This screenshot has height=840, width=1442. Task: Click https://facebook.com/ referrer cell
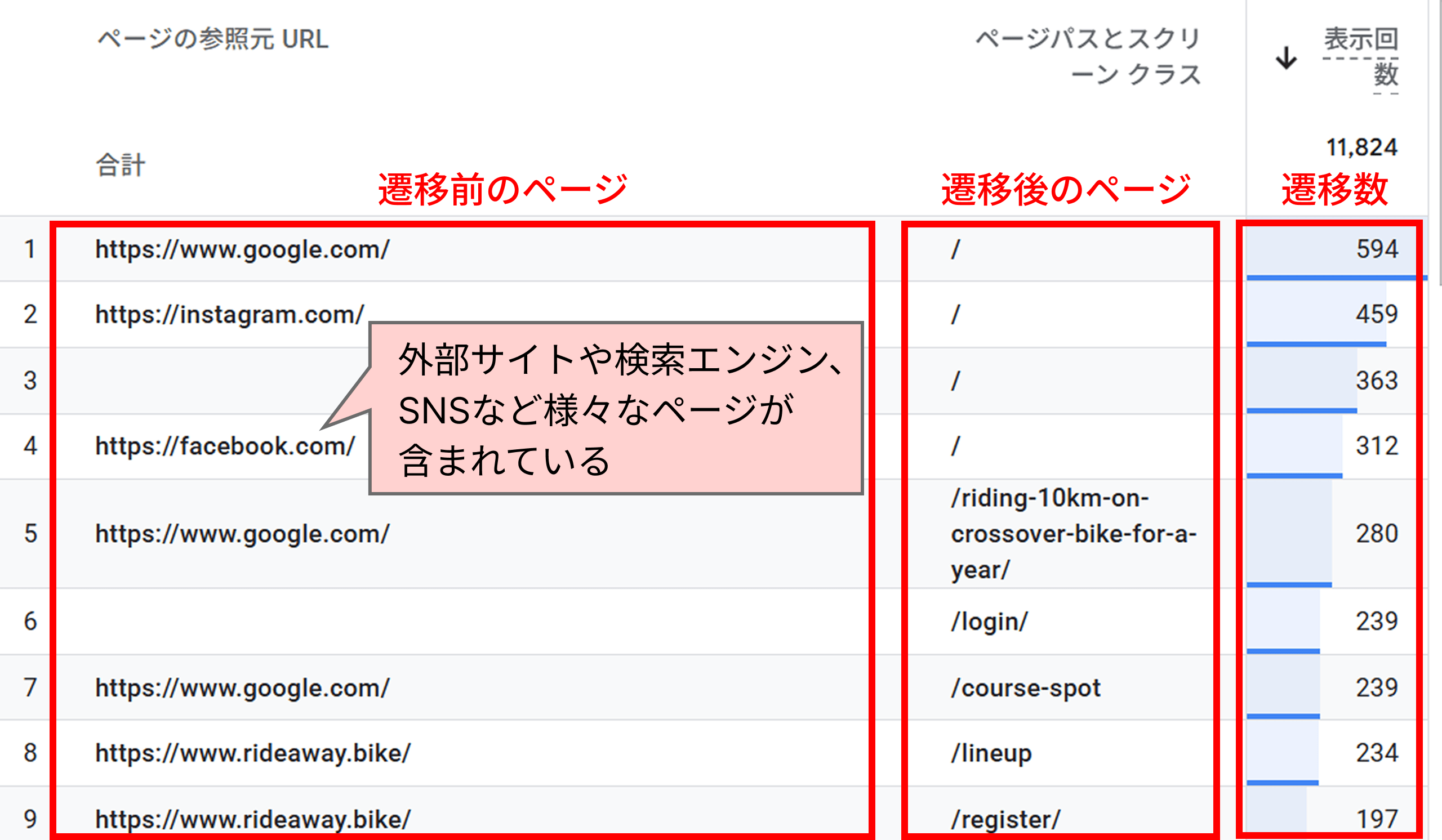click(x=225, y=446)
